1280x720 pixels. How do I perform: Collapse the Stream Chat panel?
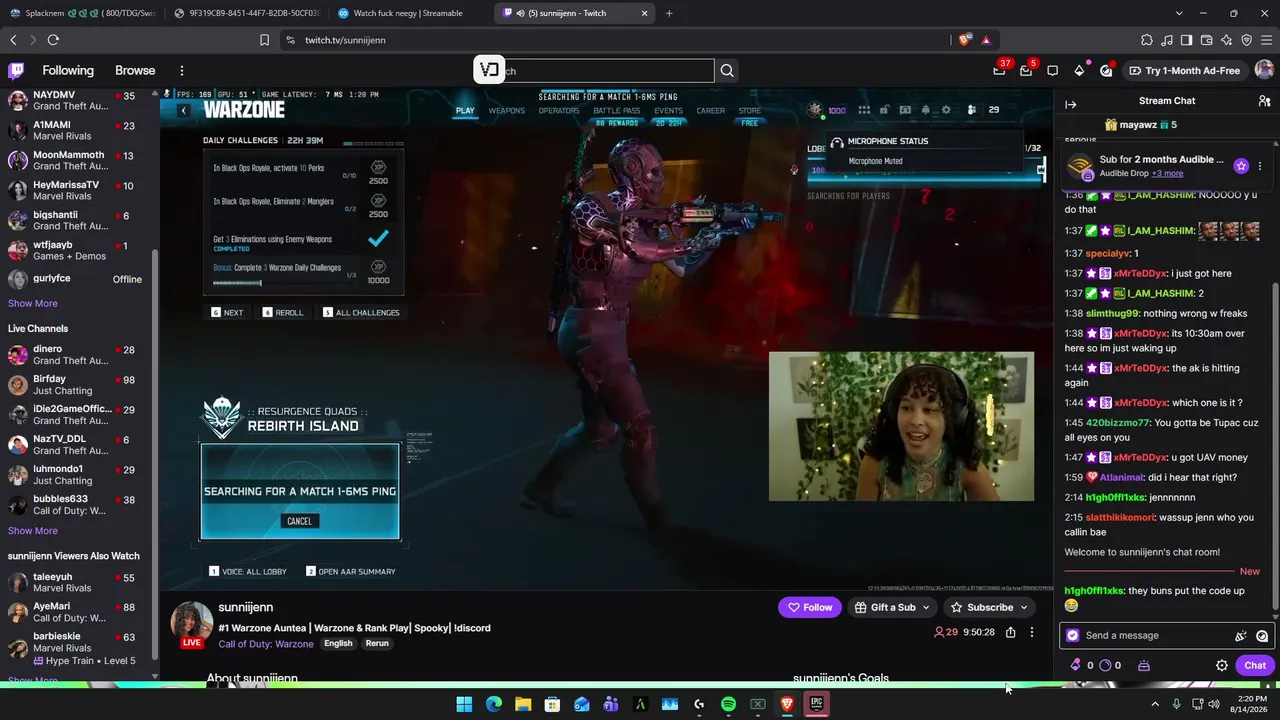1070,103
